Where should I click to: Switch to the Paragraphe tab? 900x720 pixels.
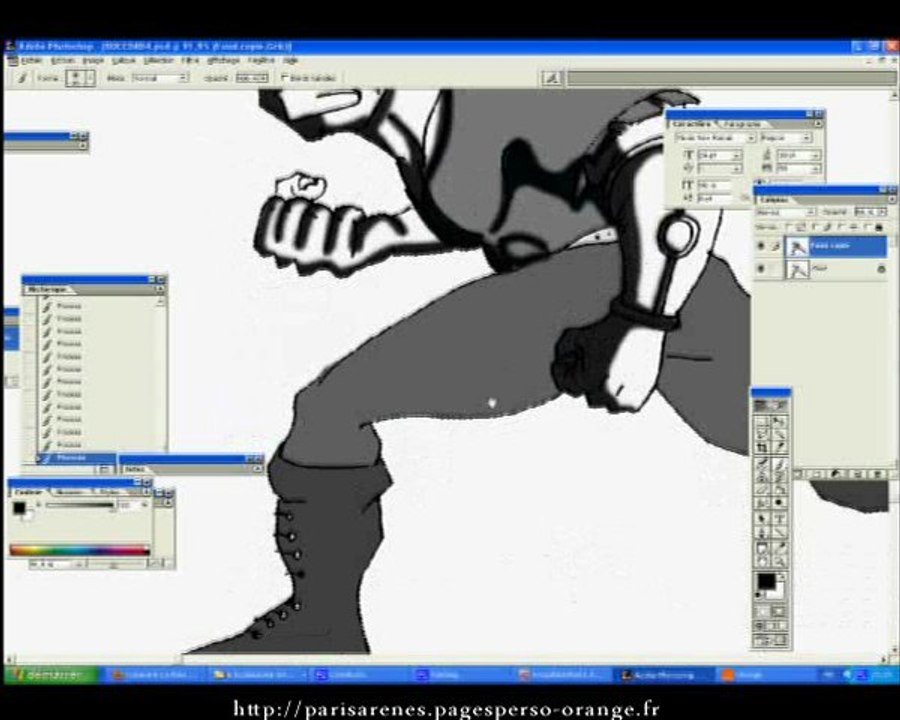click(x=742, y=124)
